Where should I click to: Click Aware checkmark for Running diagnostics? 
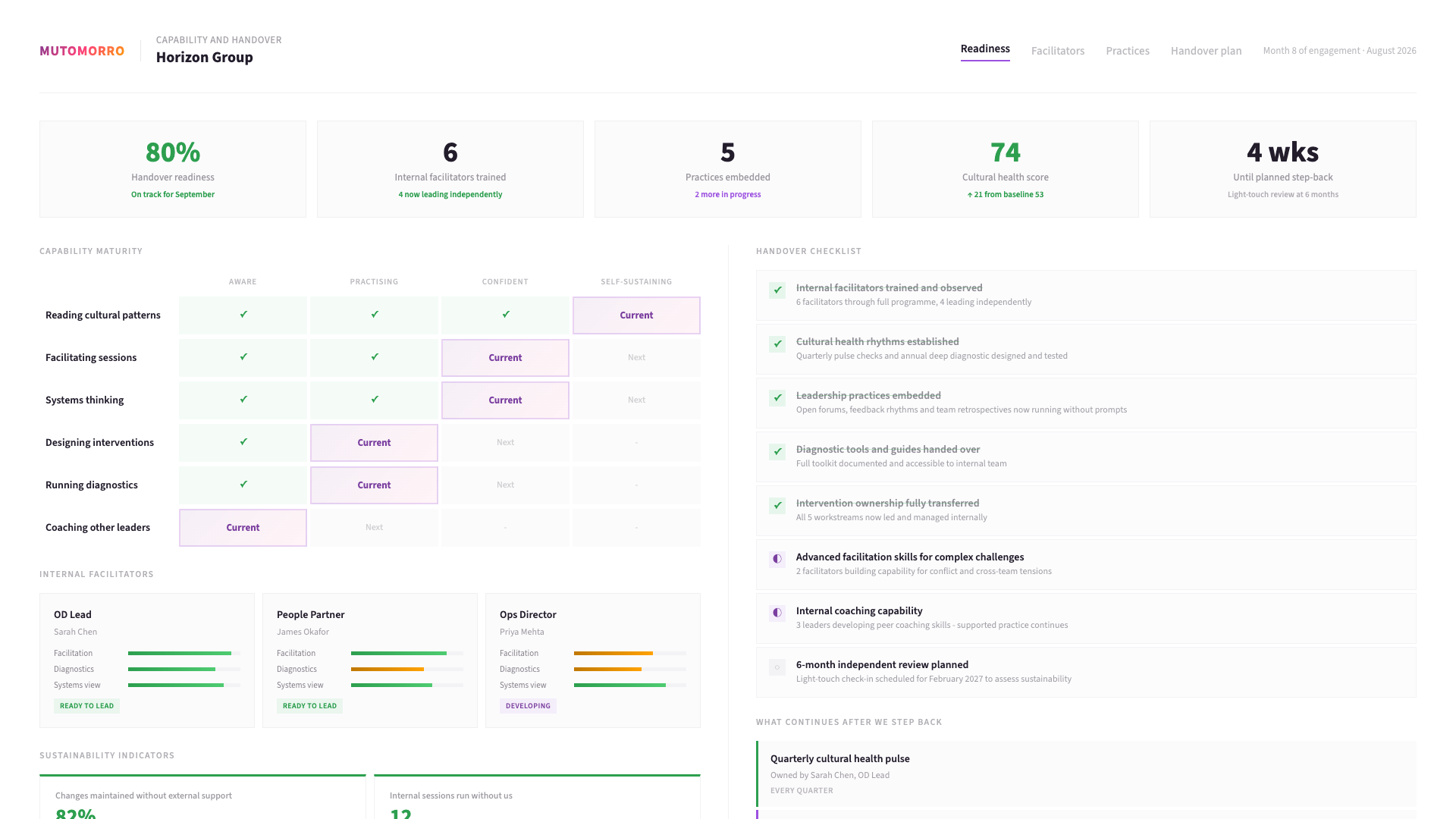(x=243, y=485)
